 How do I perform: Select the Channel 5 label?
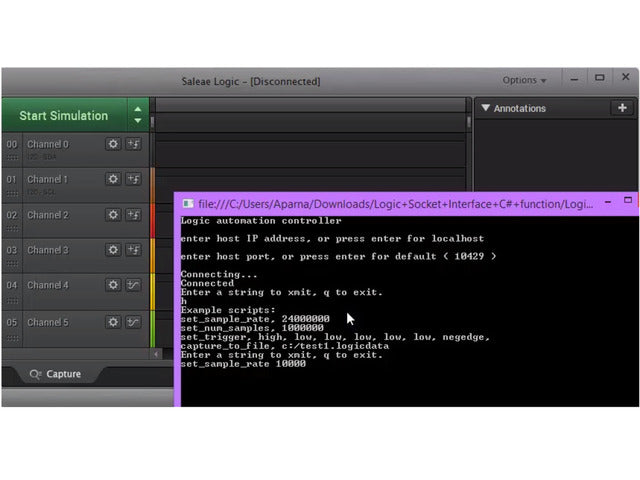(48, 322)
